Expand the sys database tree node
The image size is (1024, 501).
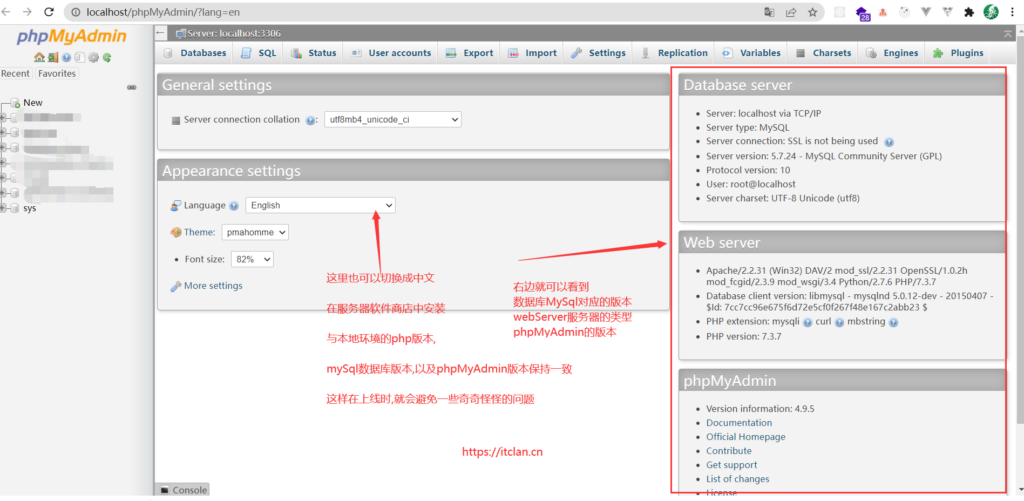click(x=4, y=208)
